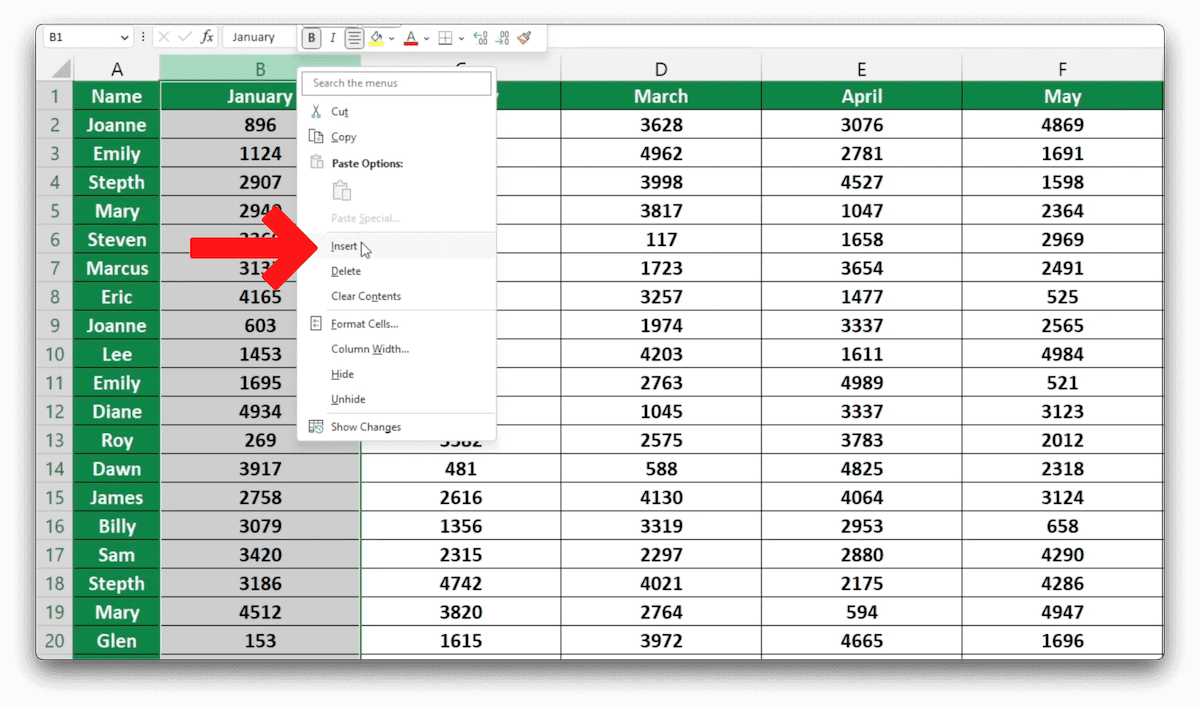
Task: Click the Copy icon in context menu
Action: tap(316, 137)
